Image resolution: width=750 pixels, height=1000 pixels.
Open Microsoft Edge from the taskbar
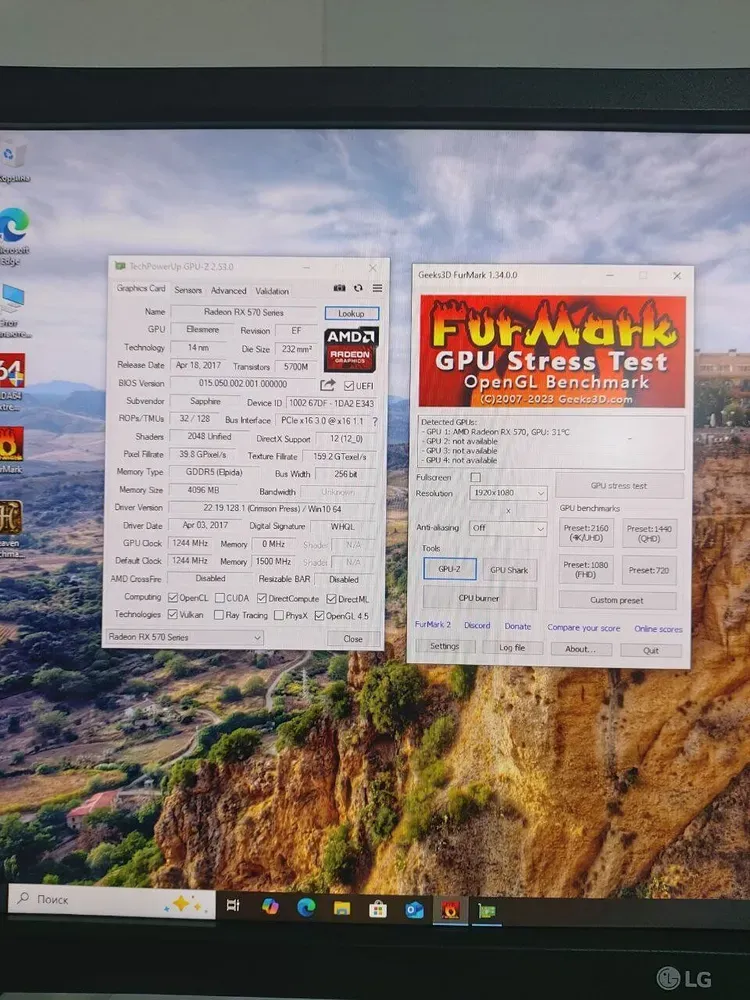point(306,907)
